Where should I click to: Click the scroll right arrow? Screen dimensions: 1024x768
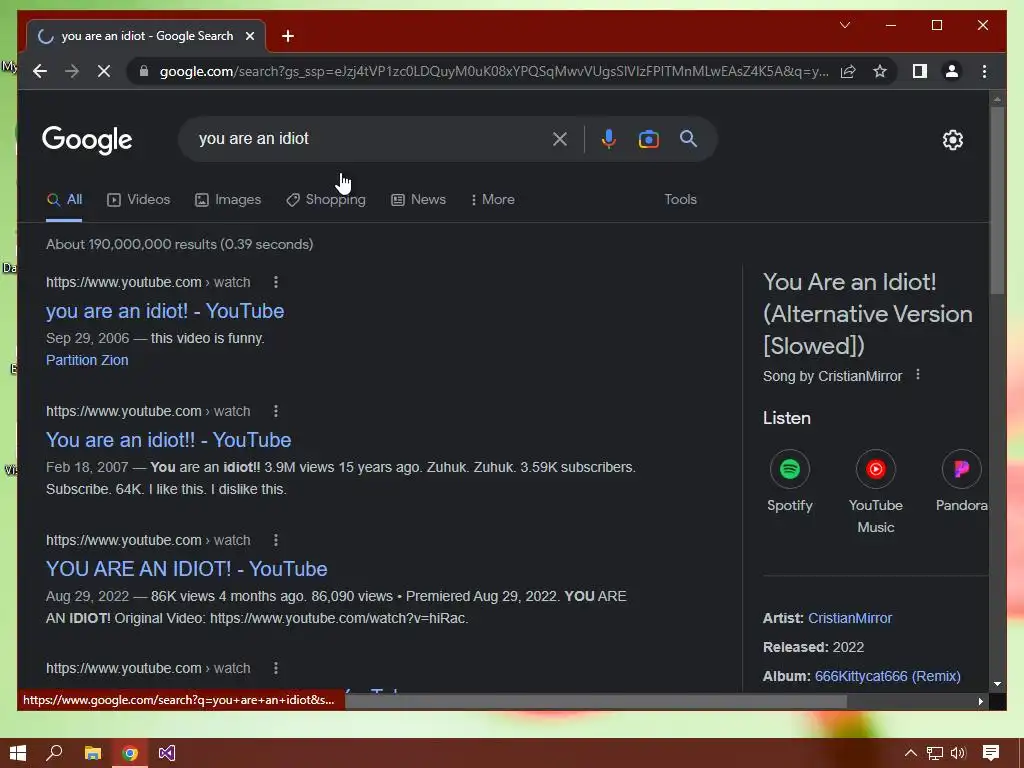click(981, 701)
